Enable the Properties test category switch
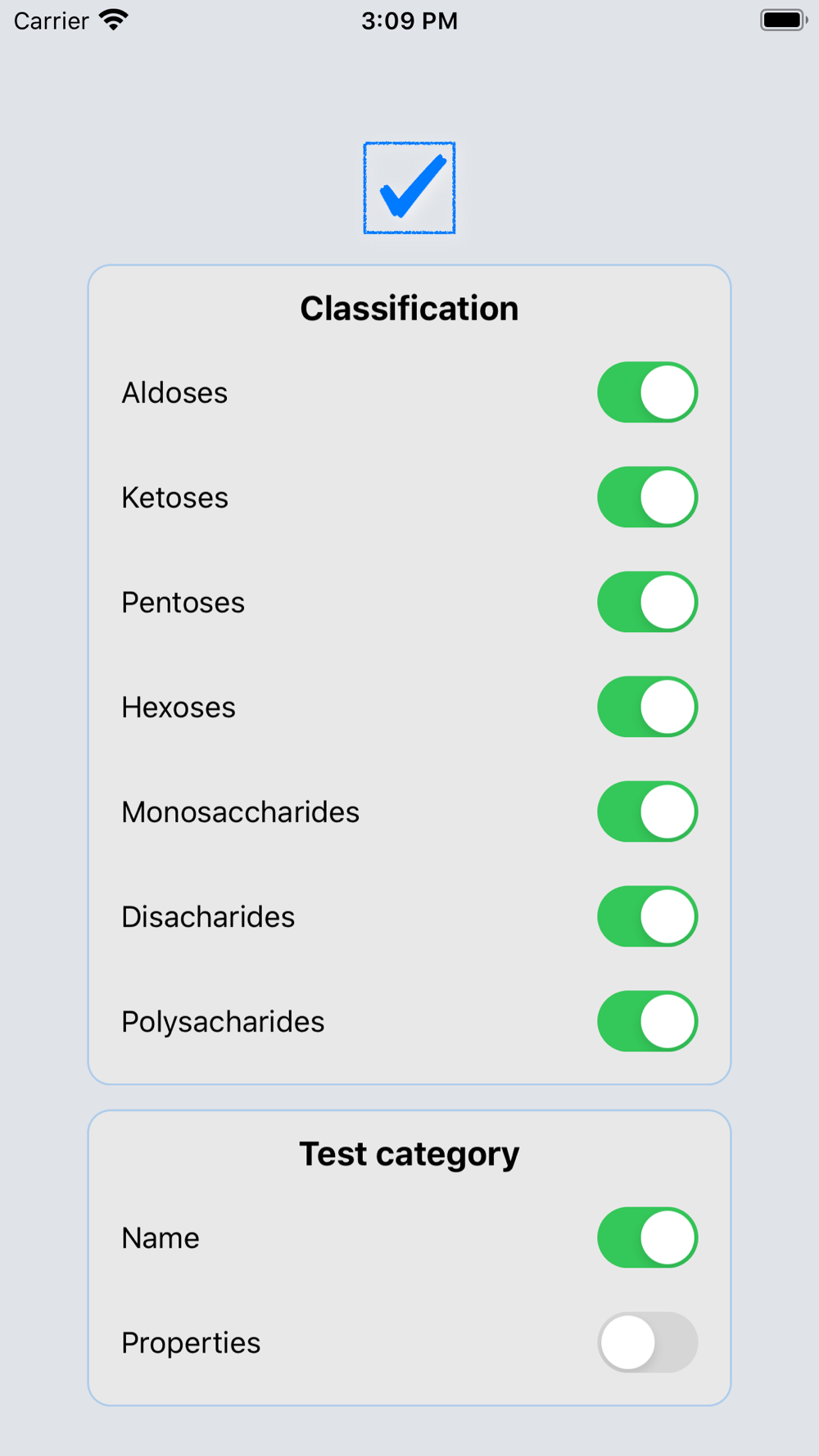Image resolution: width=819 pixels, height=1456 pixels. (x=647, y=1342)
